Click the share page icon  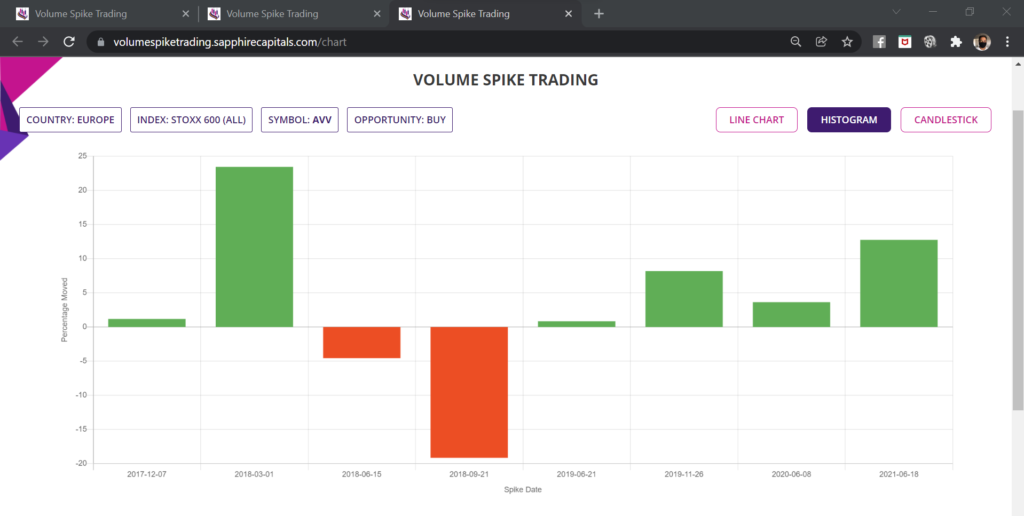(821, 42)
